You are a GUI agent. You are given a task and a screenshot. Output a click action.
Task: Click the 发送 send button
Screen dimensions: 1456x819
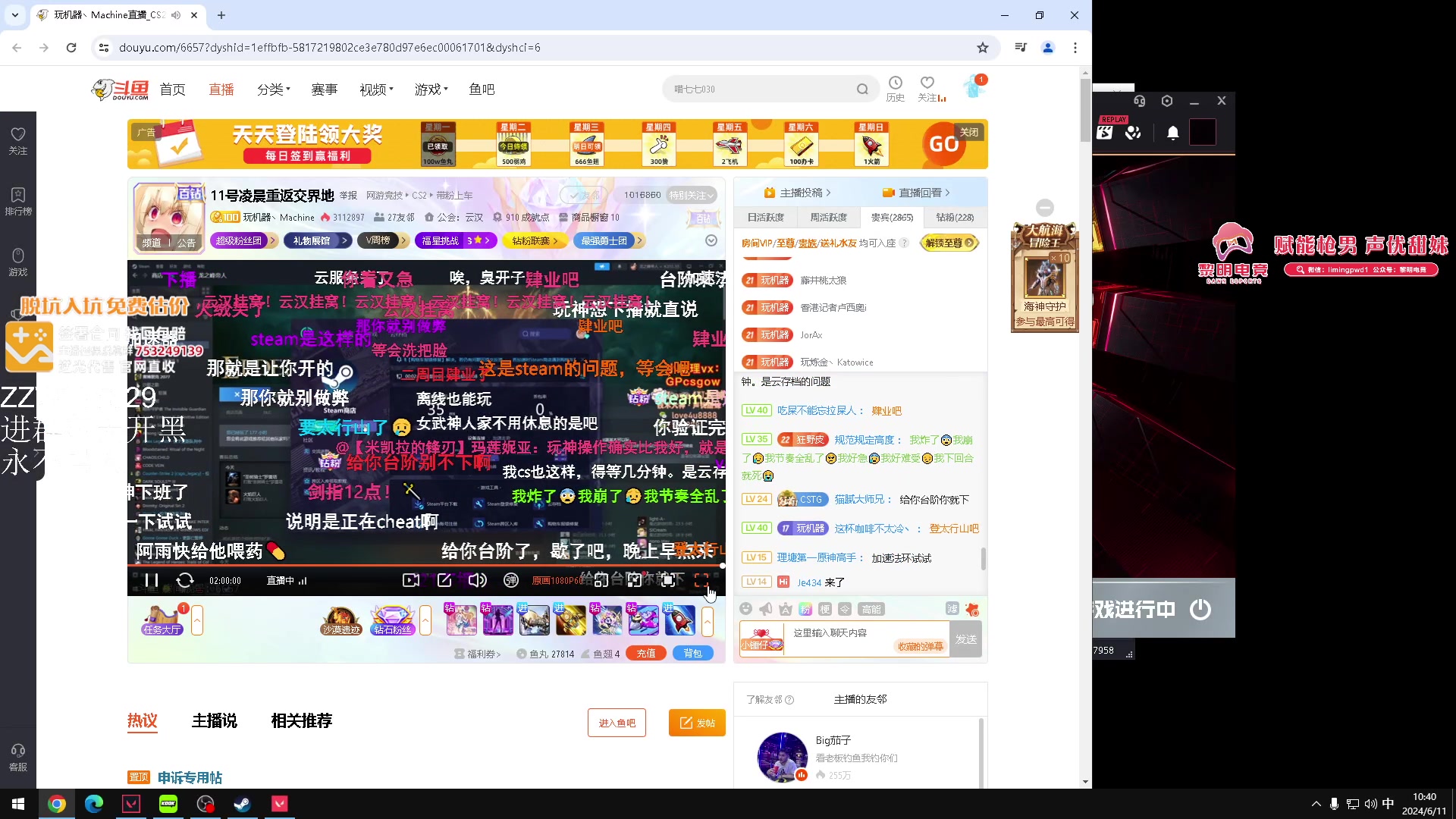coord(966,639)
